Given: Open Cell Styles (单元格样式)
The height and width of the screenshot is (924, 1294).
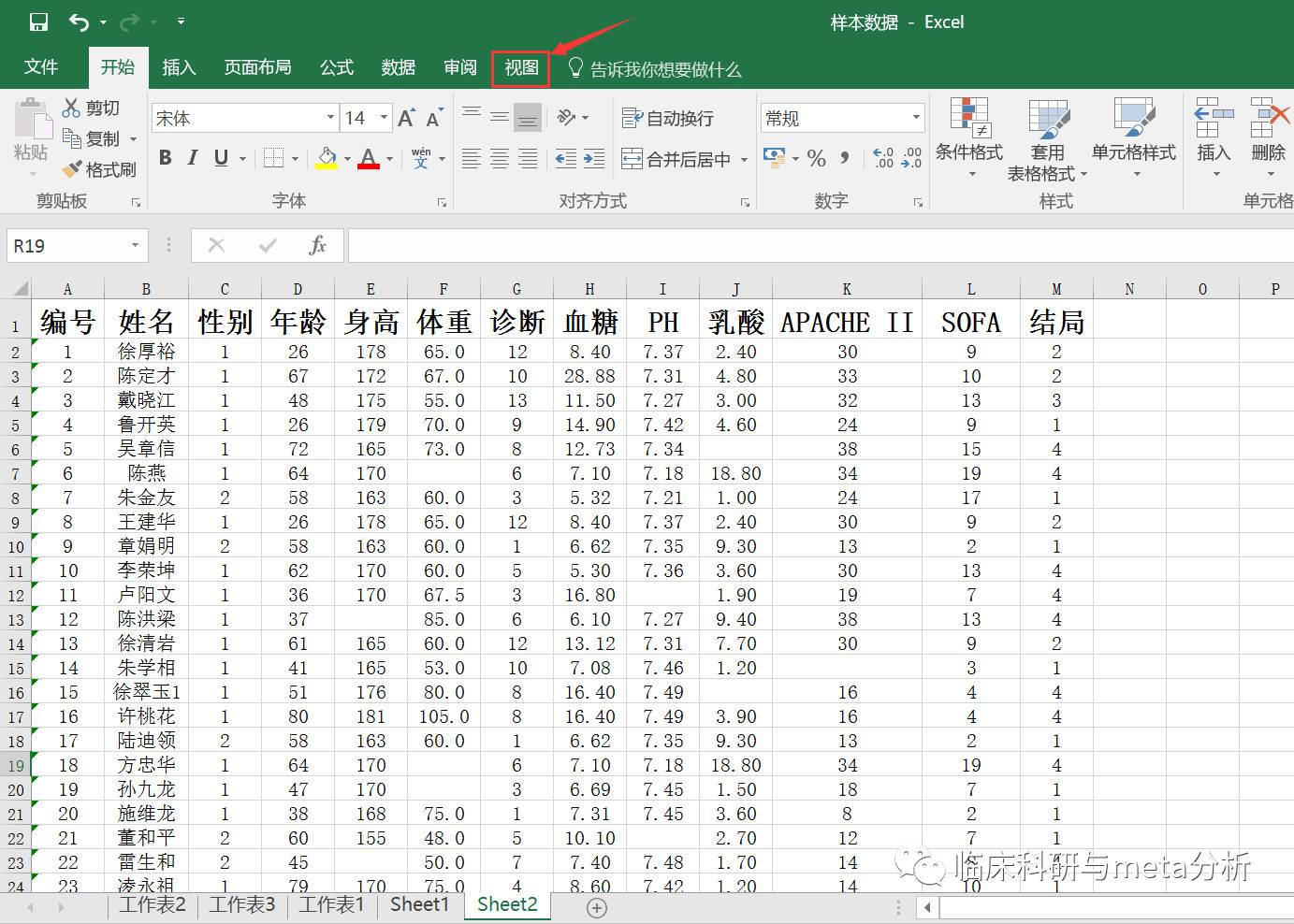Looking at the screenshot, I should [x=1134, y=137].
